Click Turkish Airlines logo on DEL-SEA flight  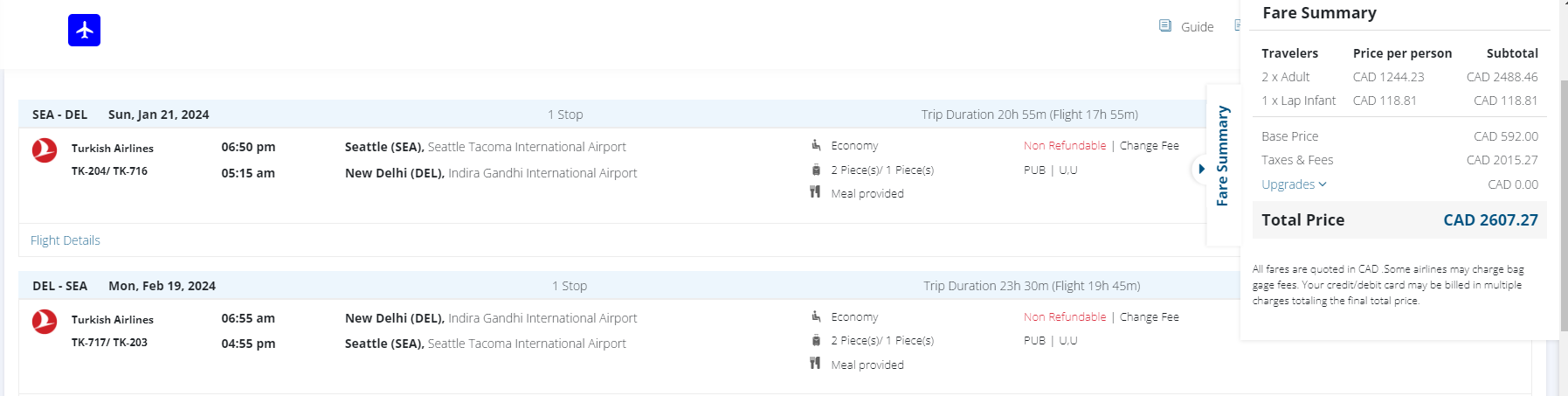tap(45, 322)
